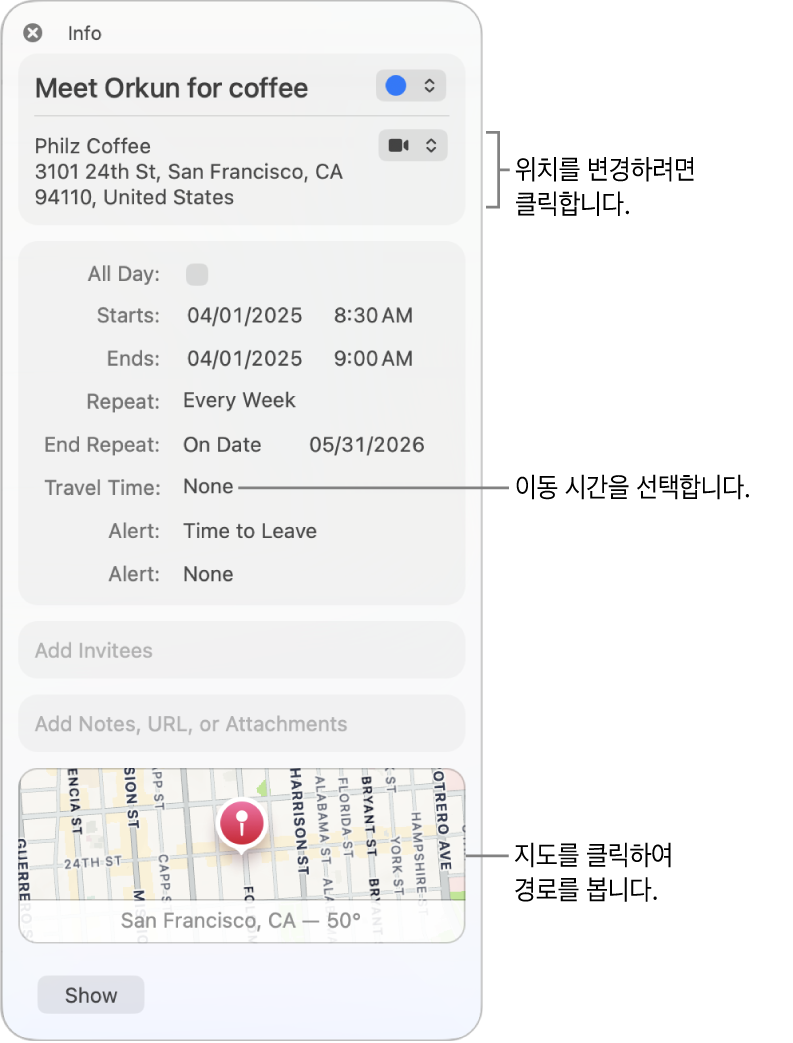793x1043 pixels.
Task: Set the Travel Time value
Action: pyautogui.click(x=208, y=487)
